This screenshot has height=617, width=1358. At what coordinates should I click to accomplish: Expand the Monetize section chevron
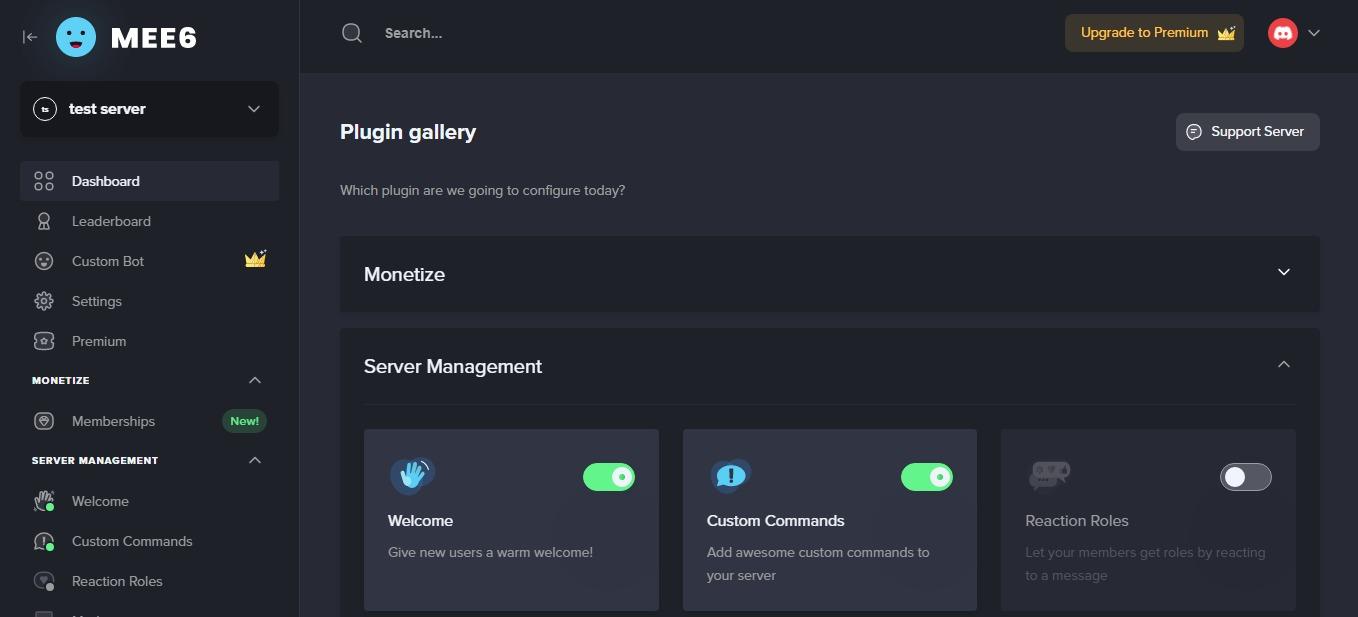(1284, 272)
